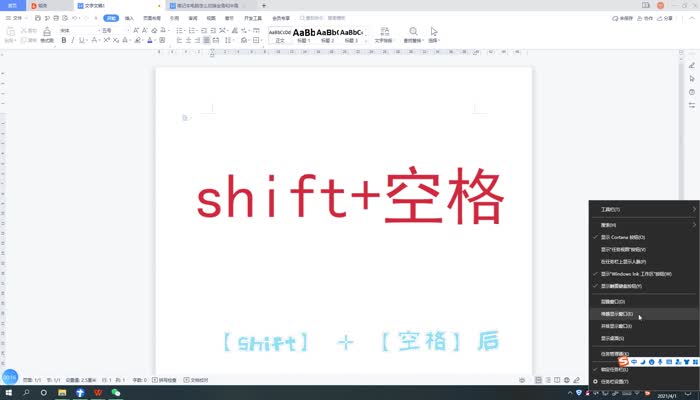The image size is (700, 400).
Task: Open the 查找替换 find and replace dropdown
Action: point(413,35)
